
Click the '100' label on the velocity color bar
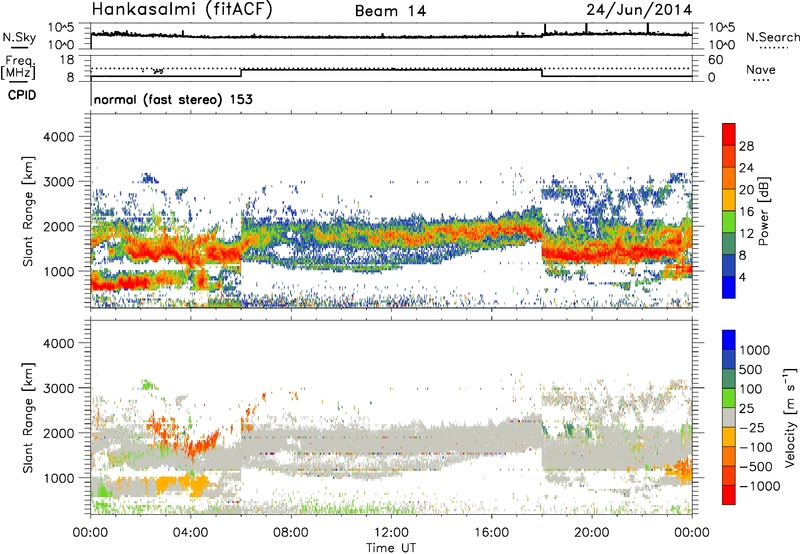point(750,389)
